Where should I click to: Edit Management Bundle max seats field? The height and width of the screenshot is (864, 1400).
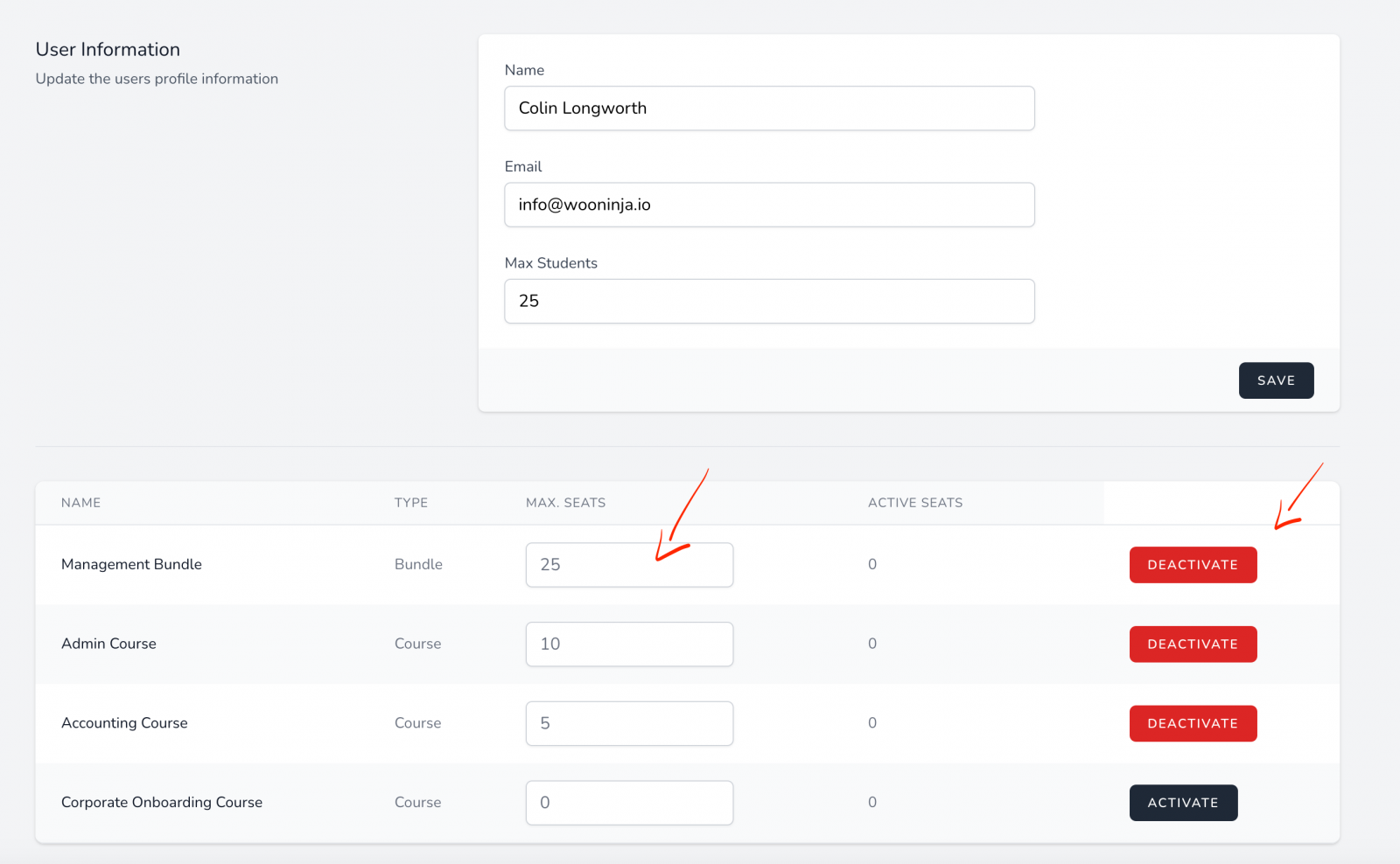tap(629, 565)
